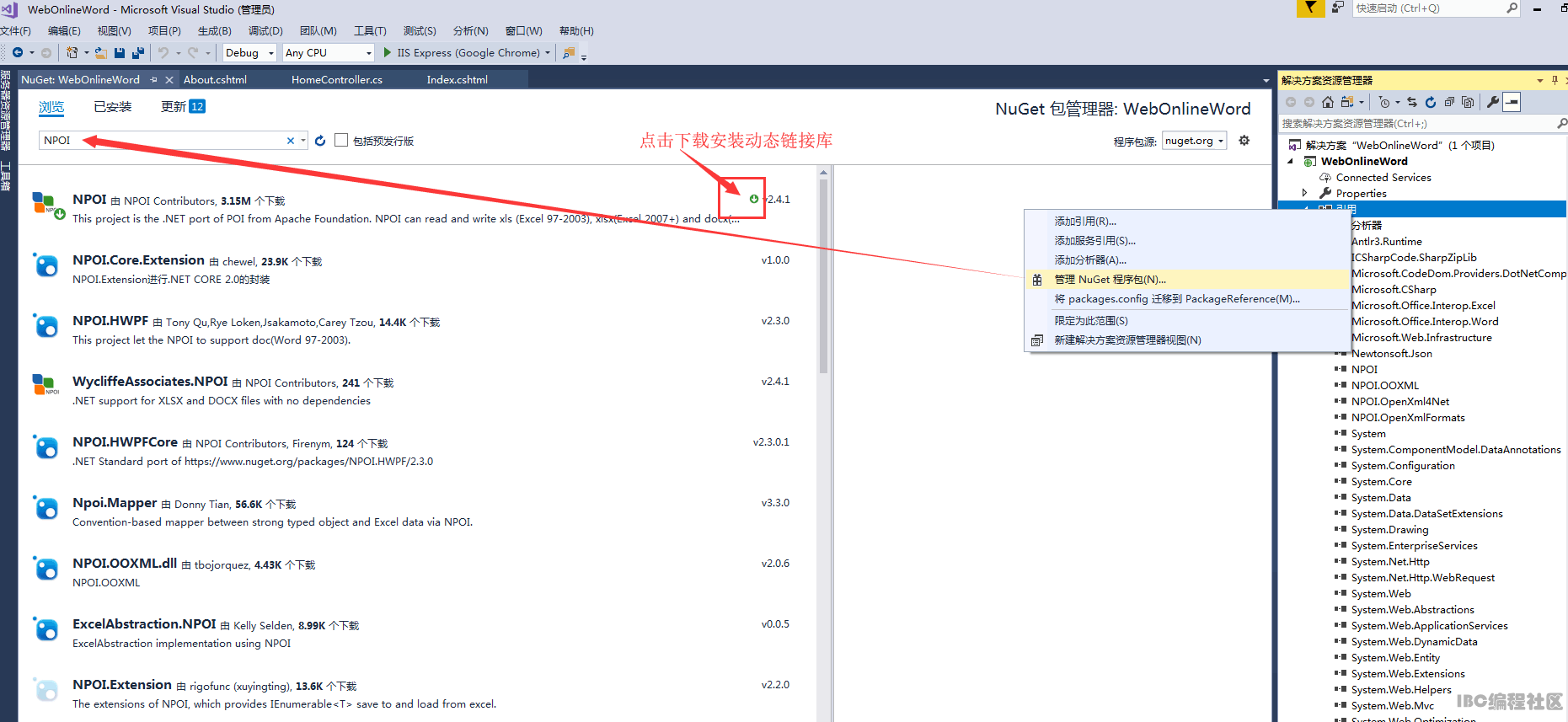Open the 调试(D) menu
This screenshot has width=1568, height=722.
coord(265,31)
